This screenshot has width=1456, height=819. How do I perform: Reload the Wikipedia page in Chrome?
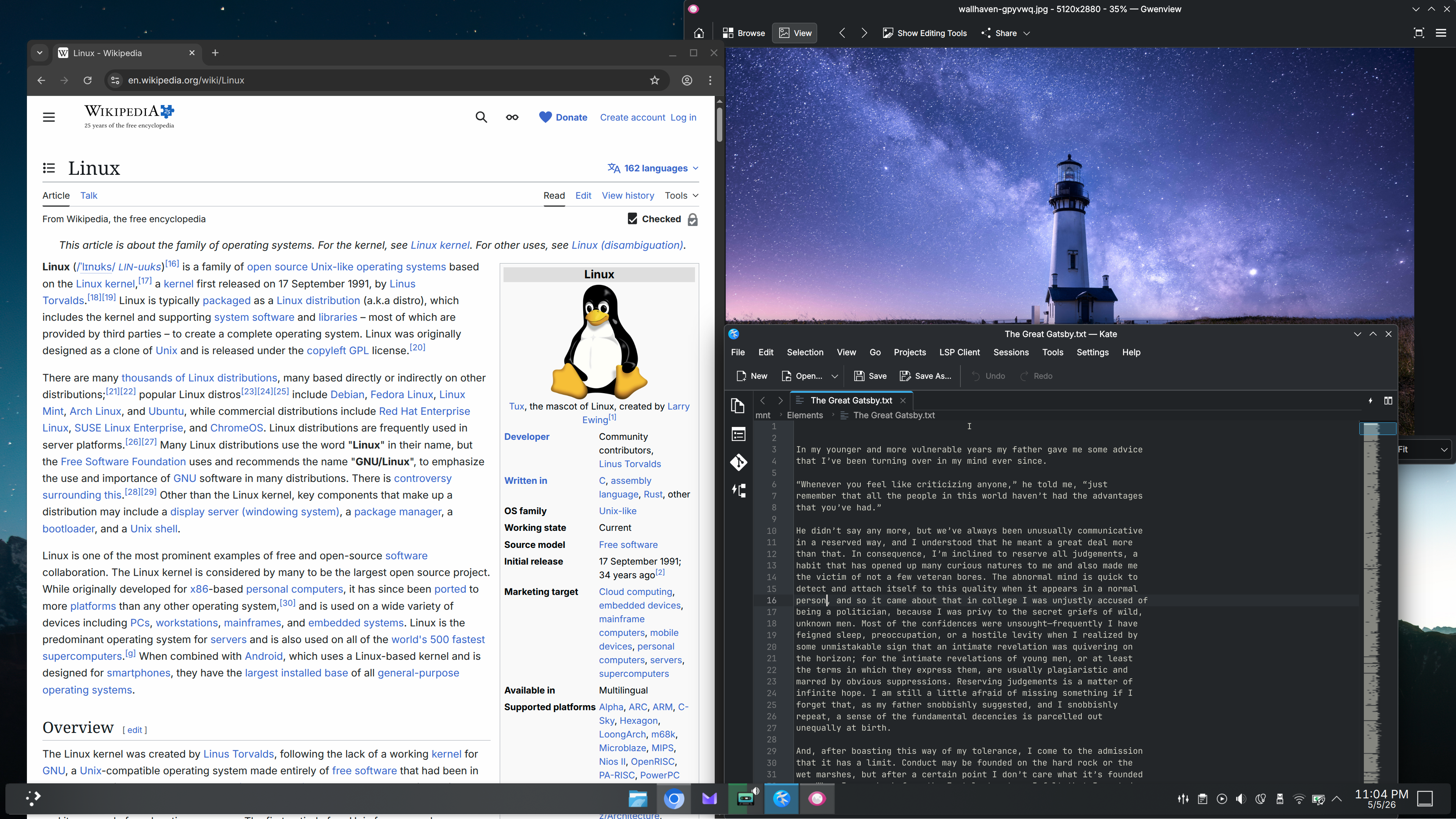point(88,80)
